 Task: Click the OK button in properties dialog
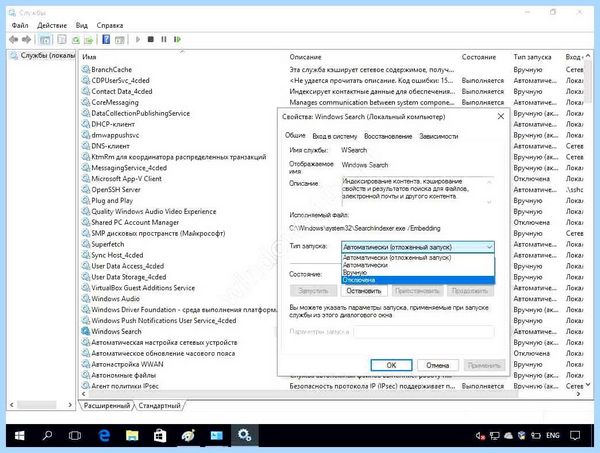[391, 365]
